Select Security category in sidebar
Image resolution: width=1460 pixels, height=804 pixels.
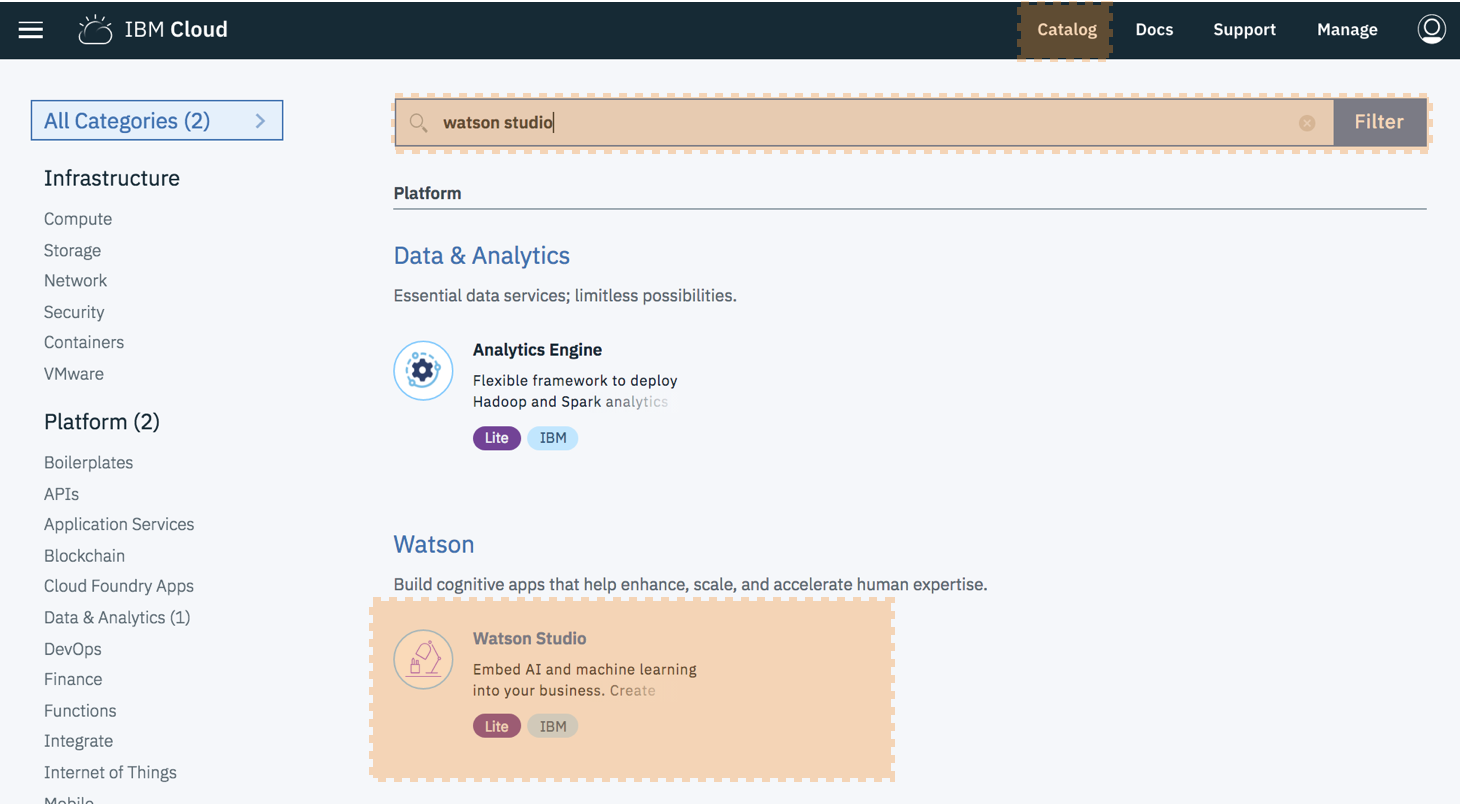(74, 312)
